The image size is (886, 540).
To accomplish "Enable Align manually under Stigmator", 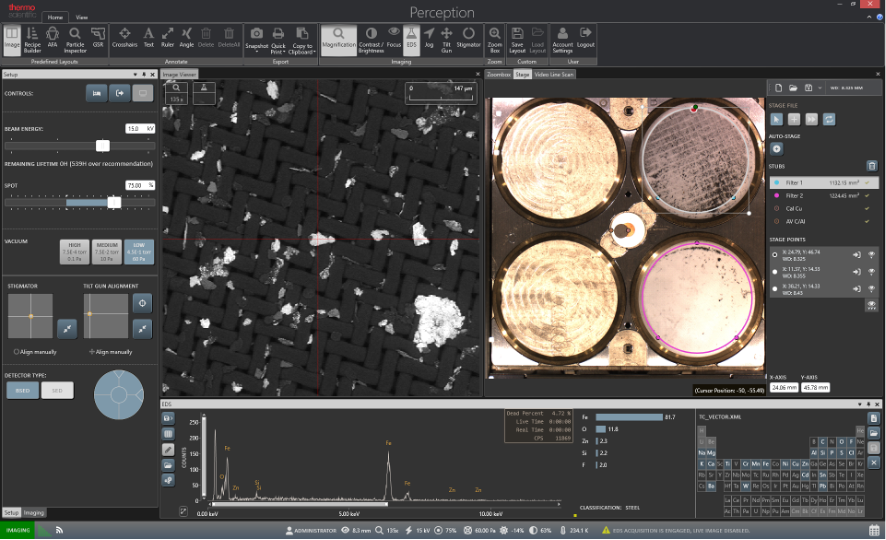I will click(35, 352).
